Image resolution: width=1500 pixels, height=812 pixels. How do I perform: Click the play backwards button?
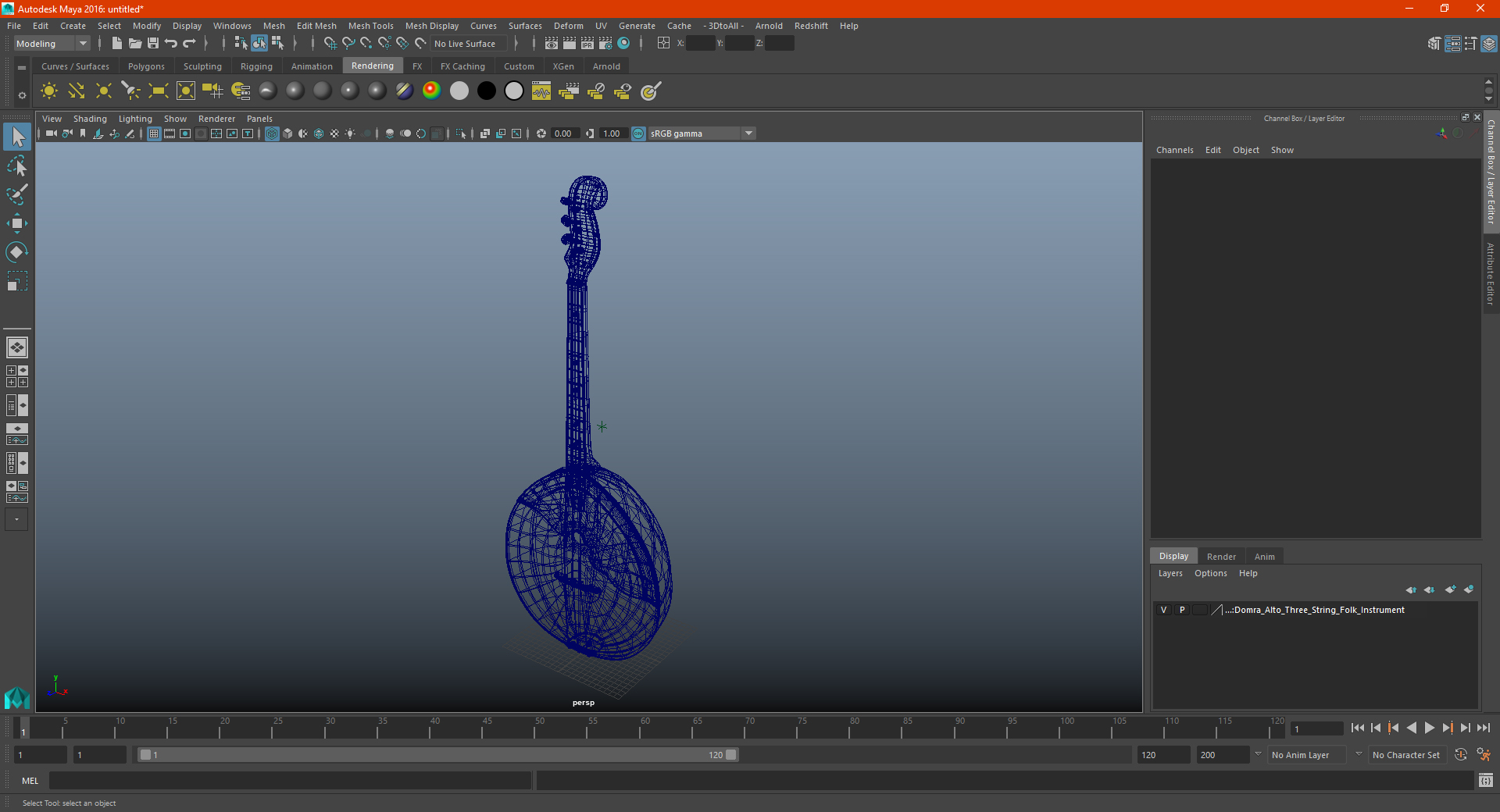[x=1411, y=728]
